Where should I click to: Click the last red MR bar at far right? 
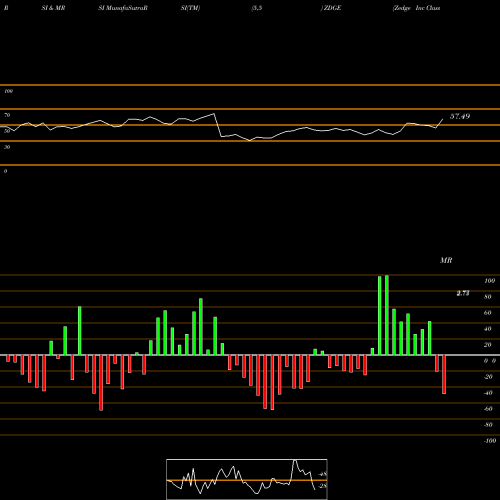coord(444,374)
